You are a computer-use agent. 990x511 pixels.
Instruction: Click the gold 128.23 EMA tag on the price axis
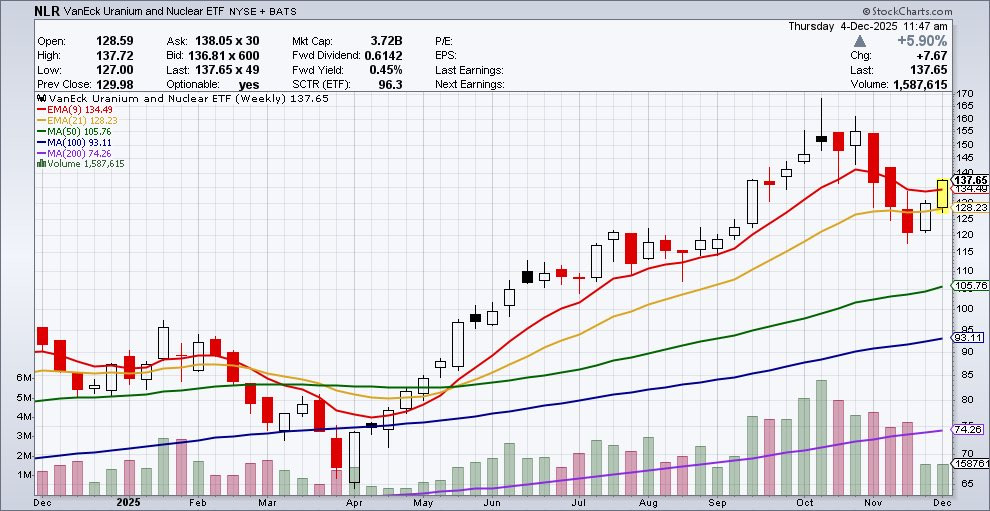[x=972, y=207]
